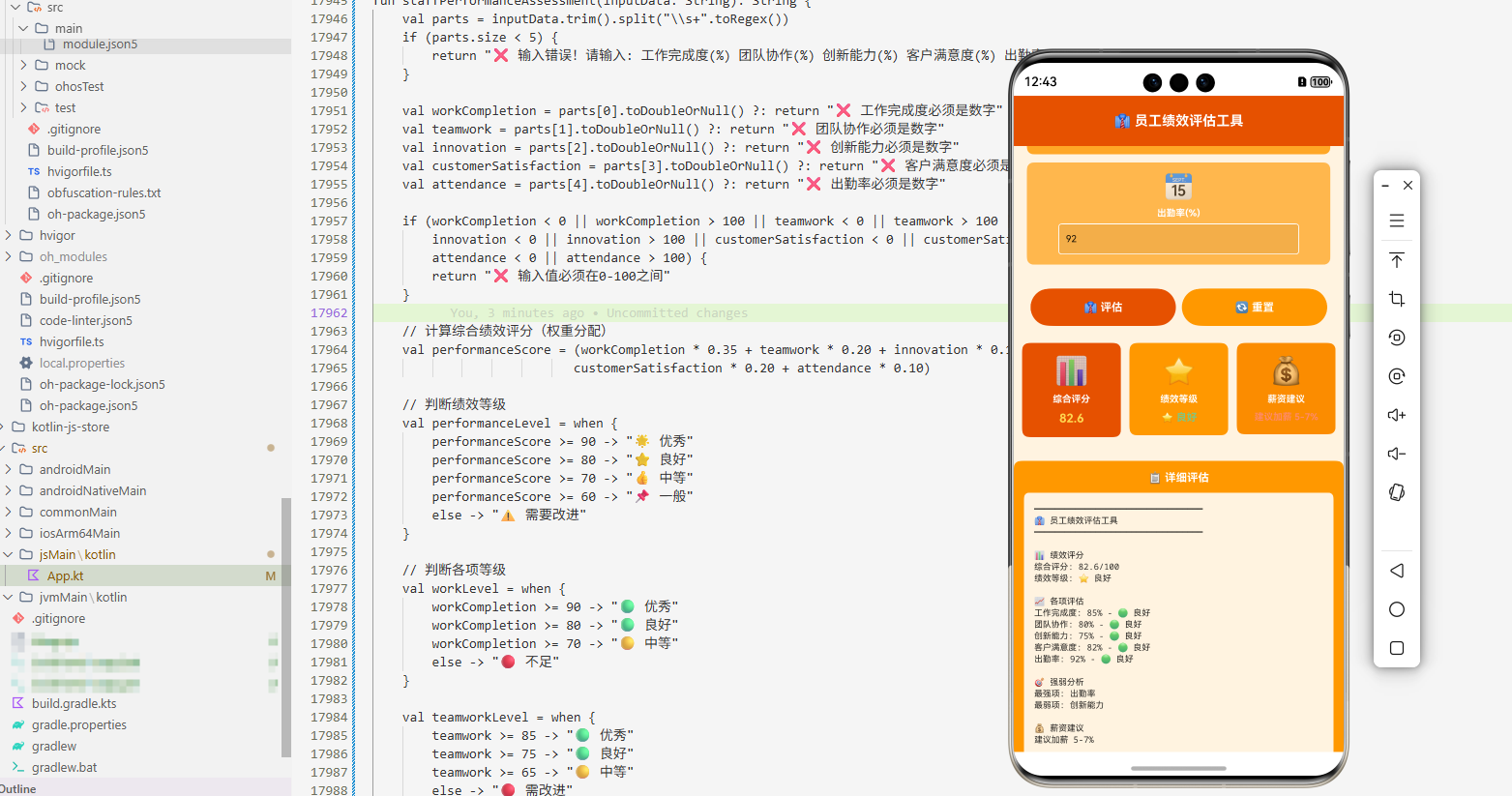Select module.json5 in the file tree
This screenshot has height=796, width=1512.
[x=100, y=44]
